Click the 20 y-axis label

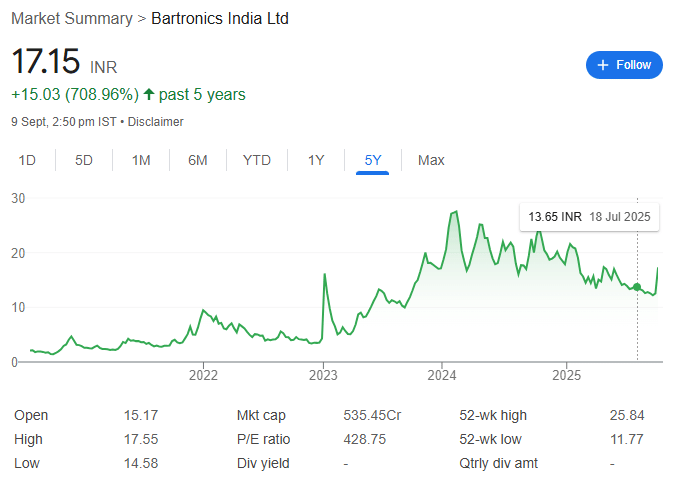point(18,253)
